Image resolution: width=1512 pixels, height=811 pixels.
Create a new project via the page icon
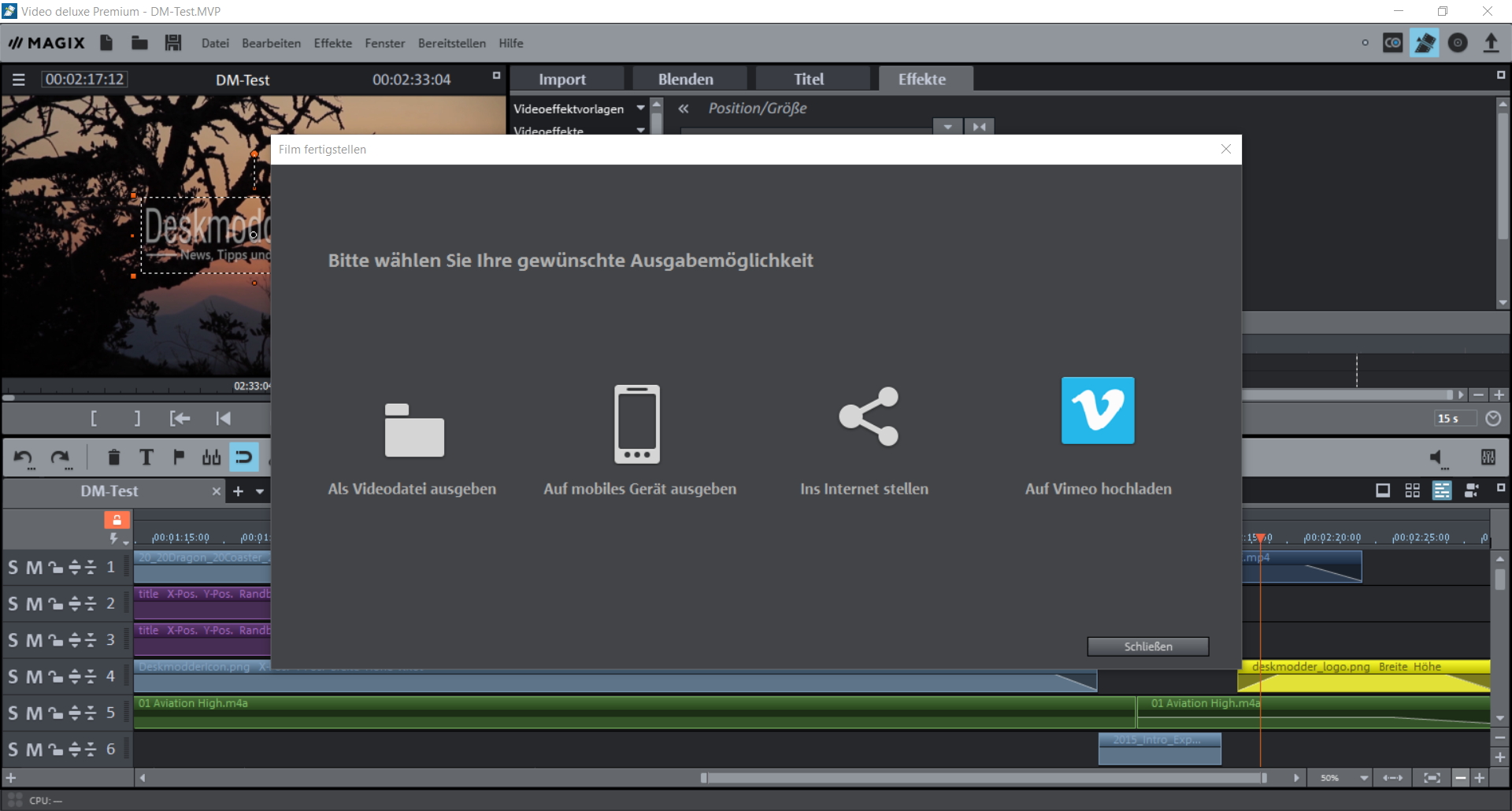pos(106,43)
